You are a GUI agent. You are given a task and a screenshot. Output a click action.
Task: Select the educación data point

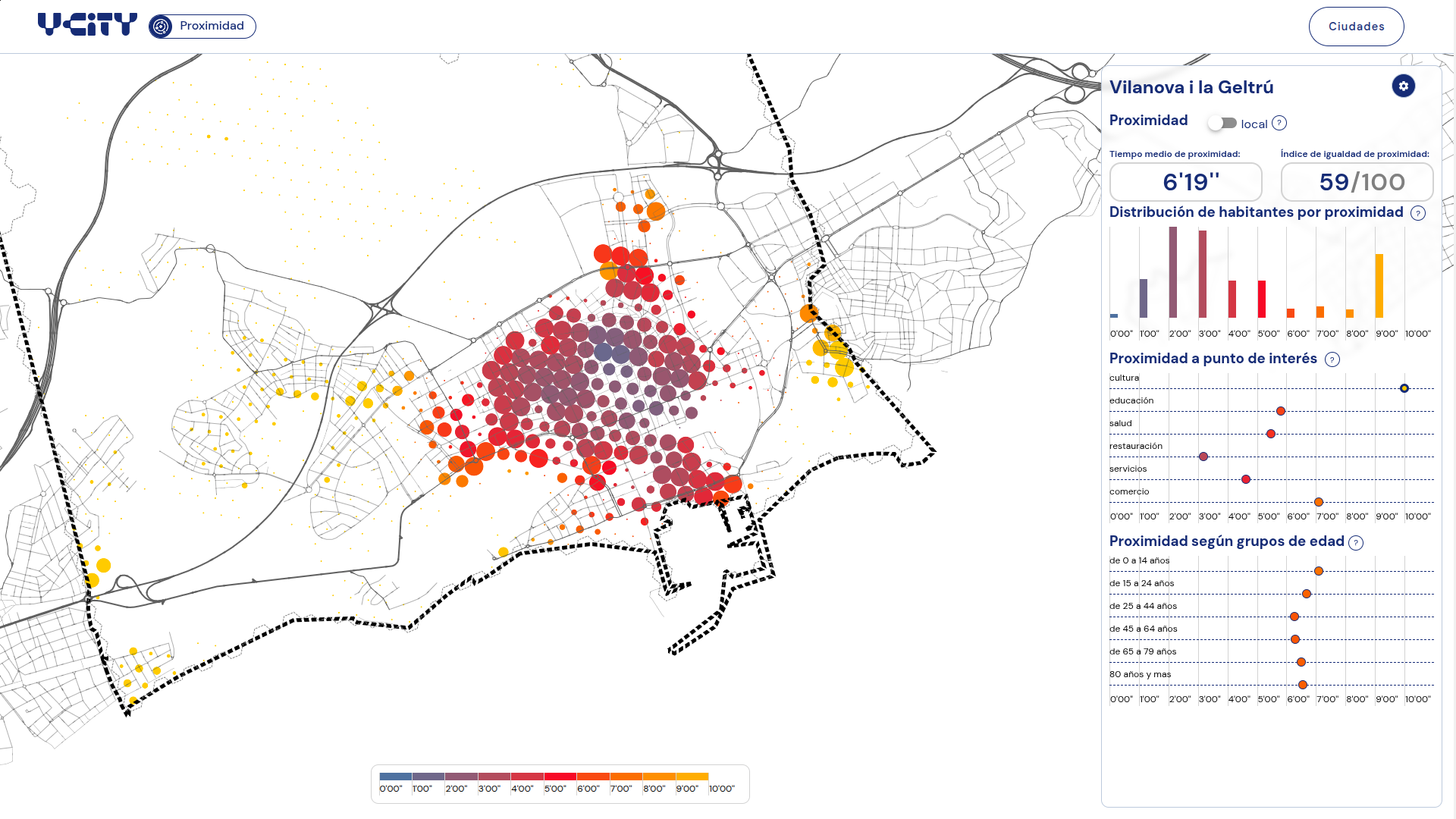click(1281, 411)
